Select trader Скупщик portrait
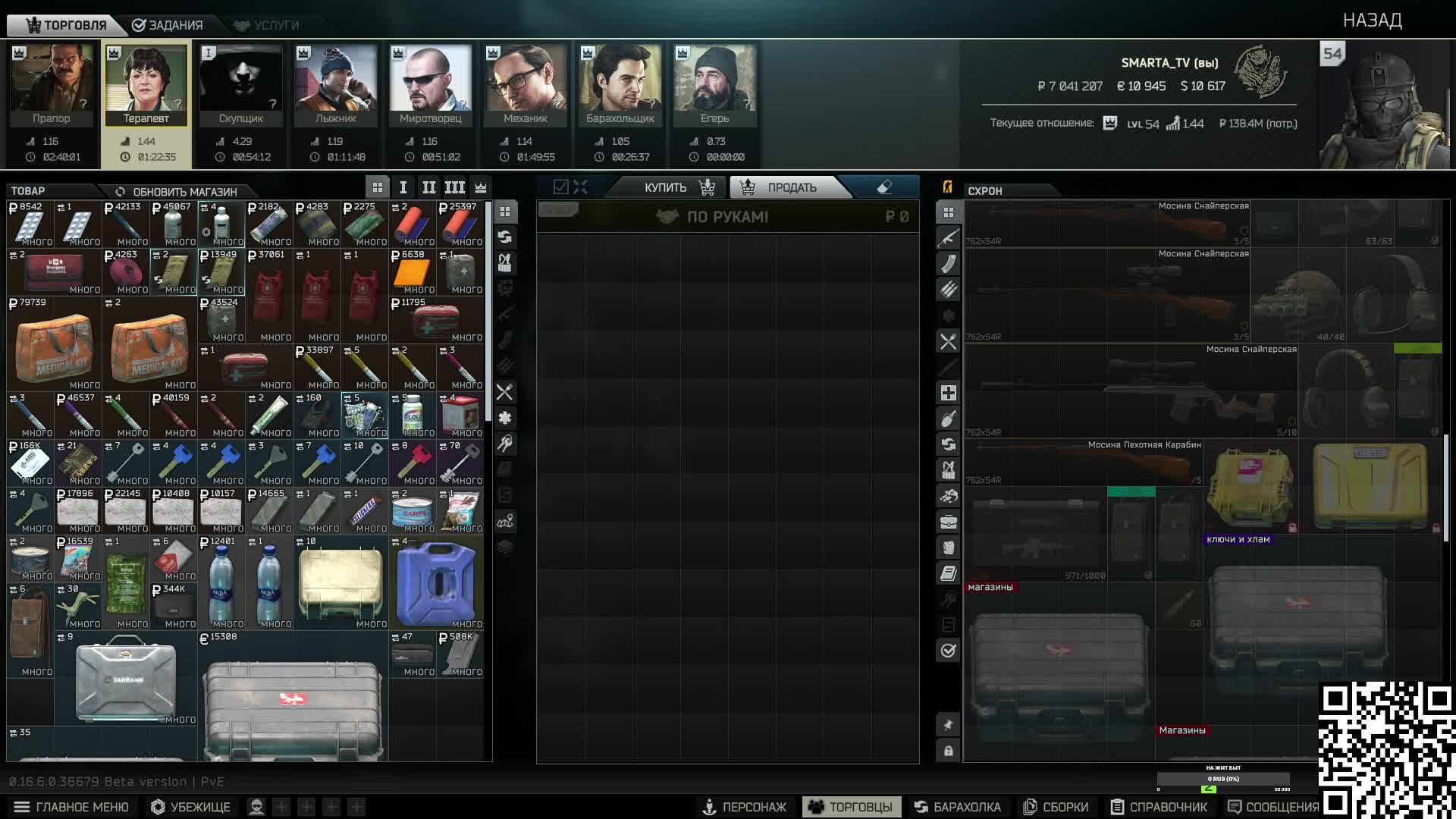Image resolution: width=1456 pixels, height=819 pixels. pos(241,85)
